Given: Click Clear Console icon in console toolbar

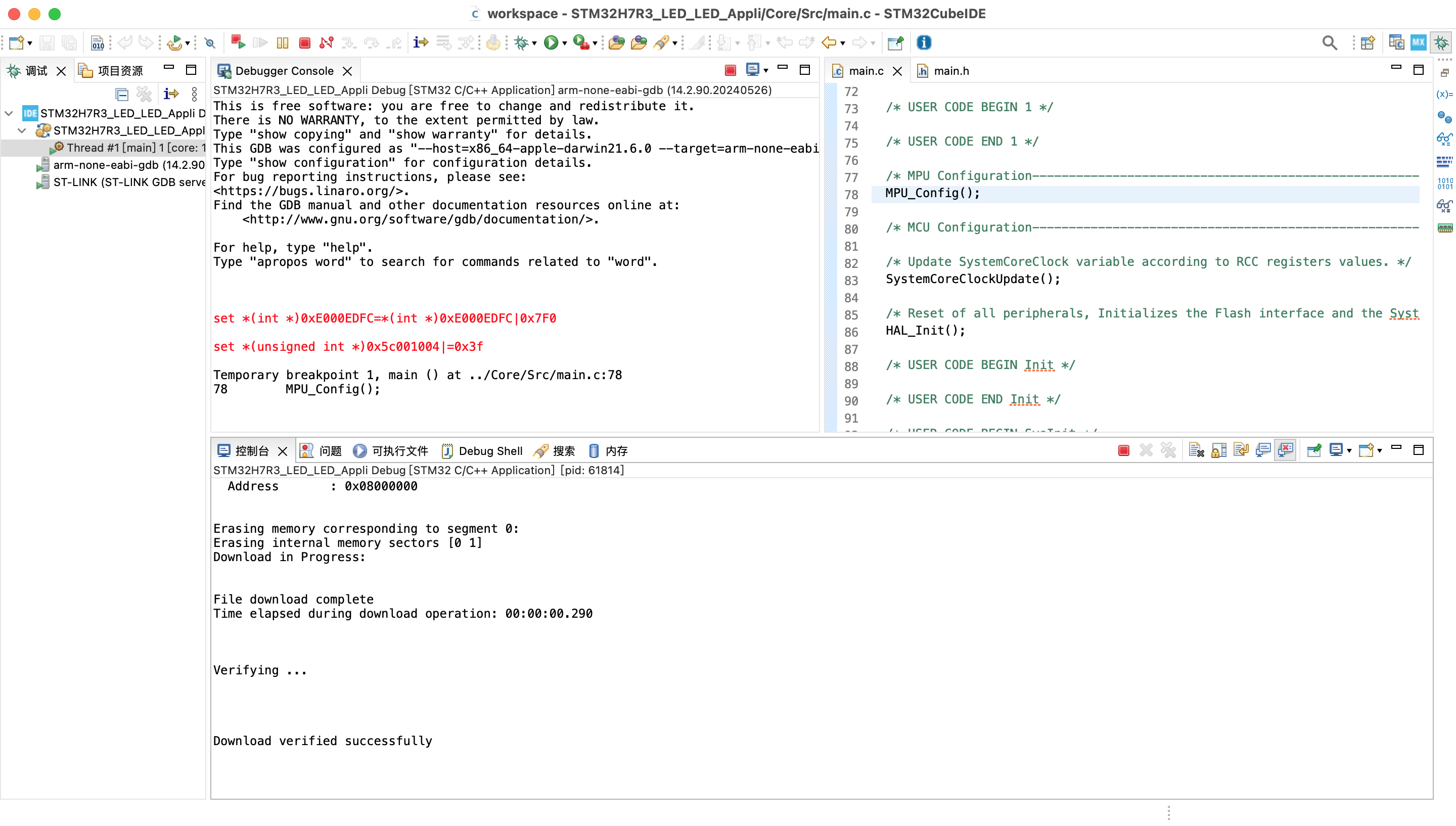Looking at the screenshot, I should 1196,450.
